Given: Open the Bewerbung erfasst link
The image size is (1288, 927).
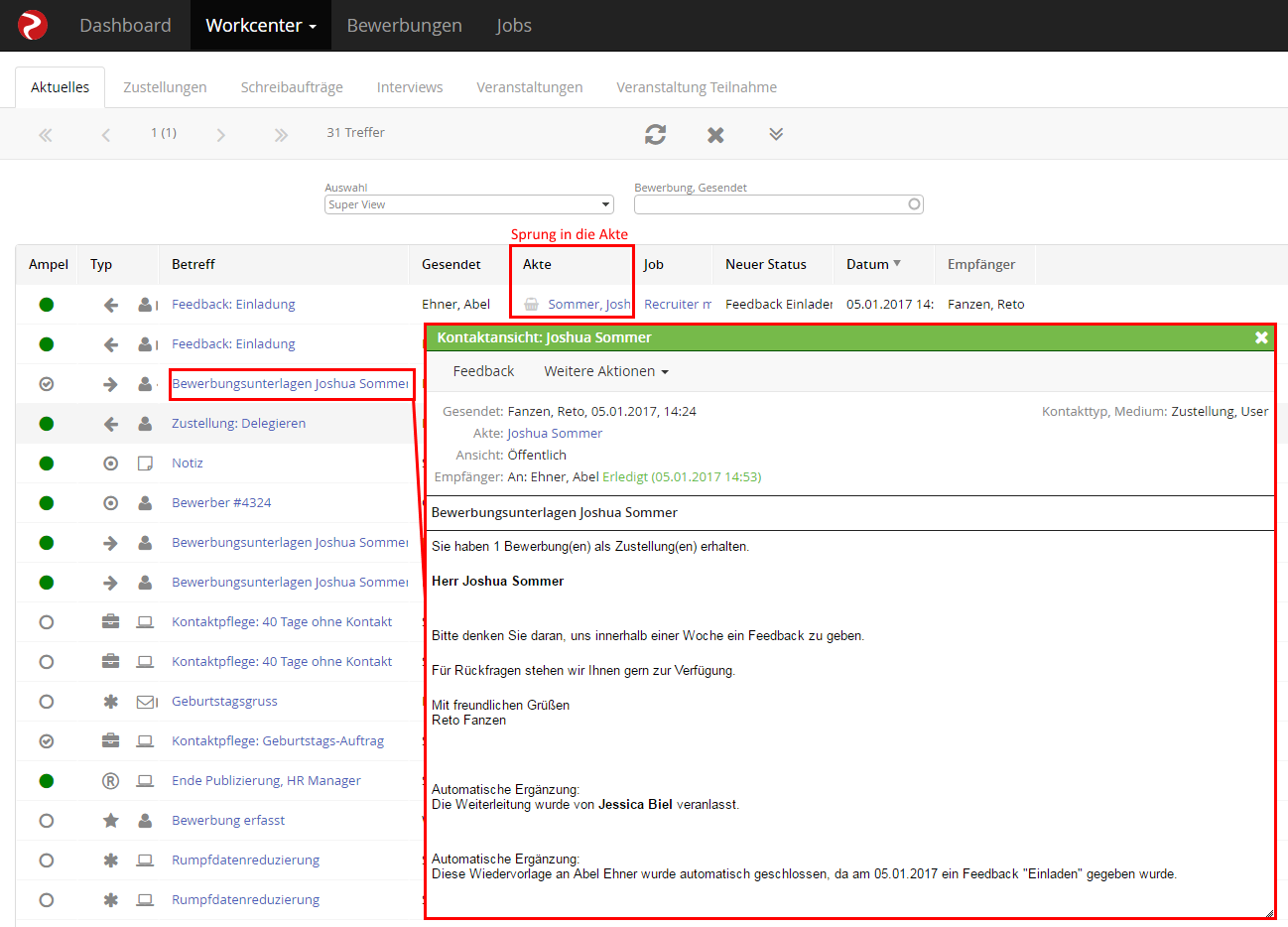Looking at the screenshot, I should 228,820.
